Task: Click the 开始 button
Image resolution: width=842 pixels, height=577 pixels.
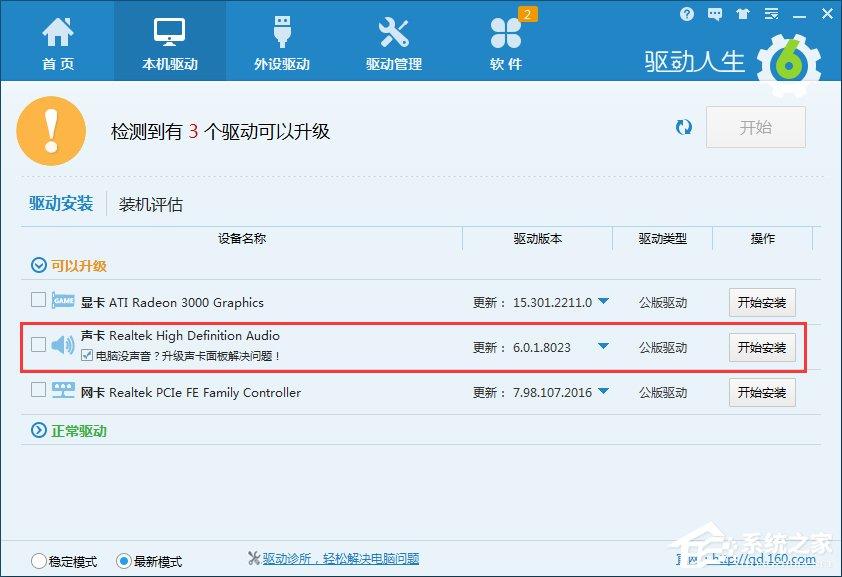Action: [x=756, y=127]
